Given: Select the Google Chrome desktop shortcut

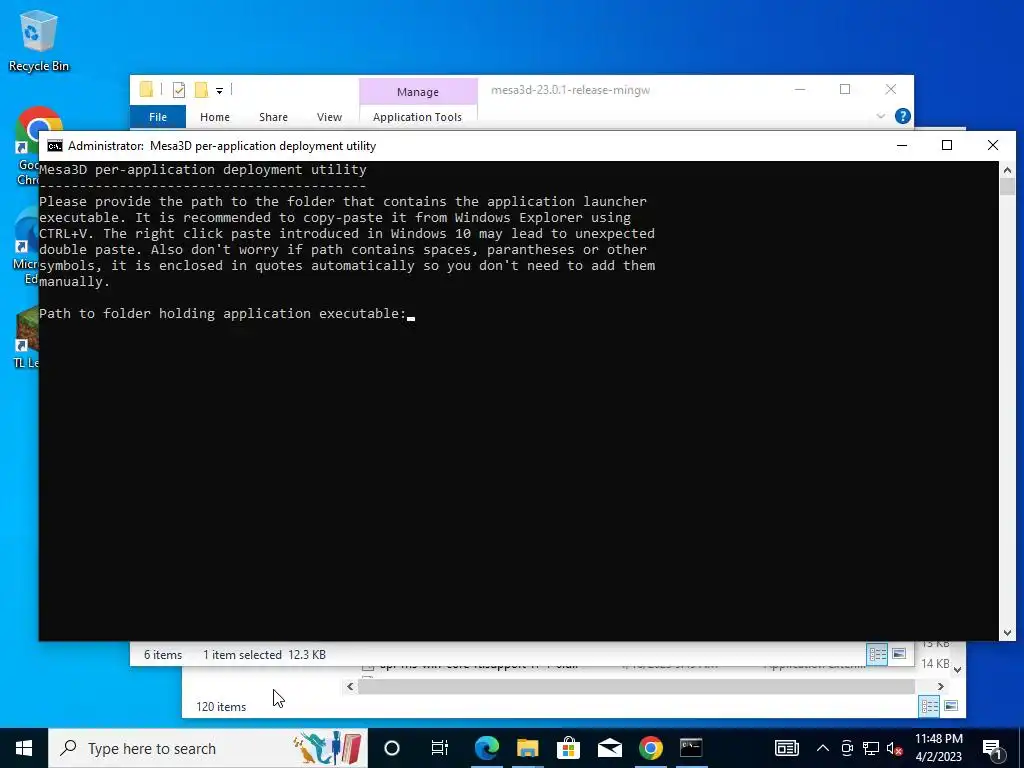Looking at the screenshot, I should click(29, 147).
